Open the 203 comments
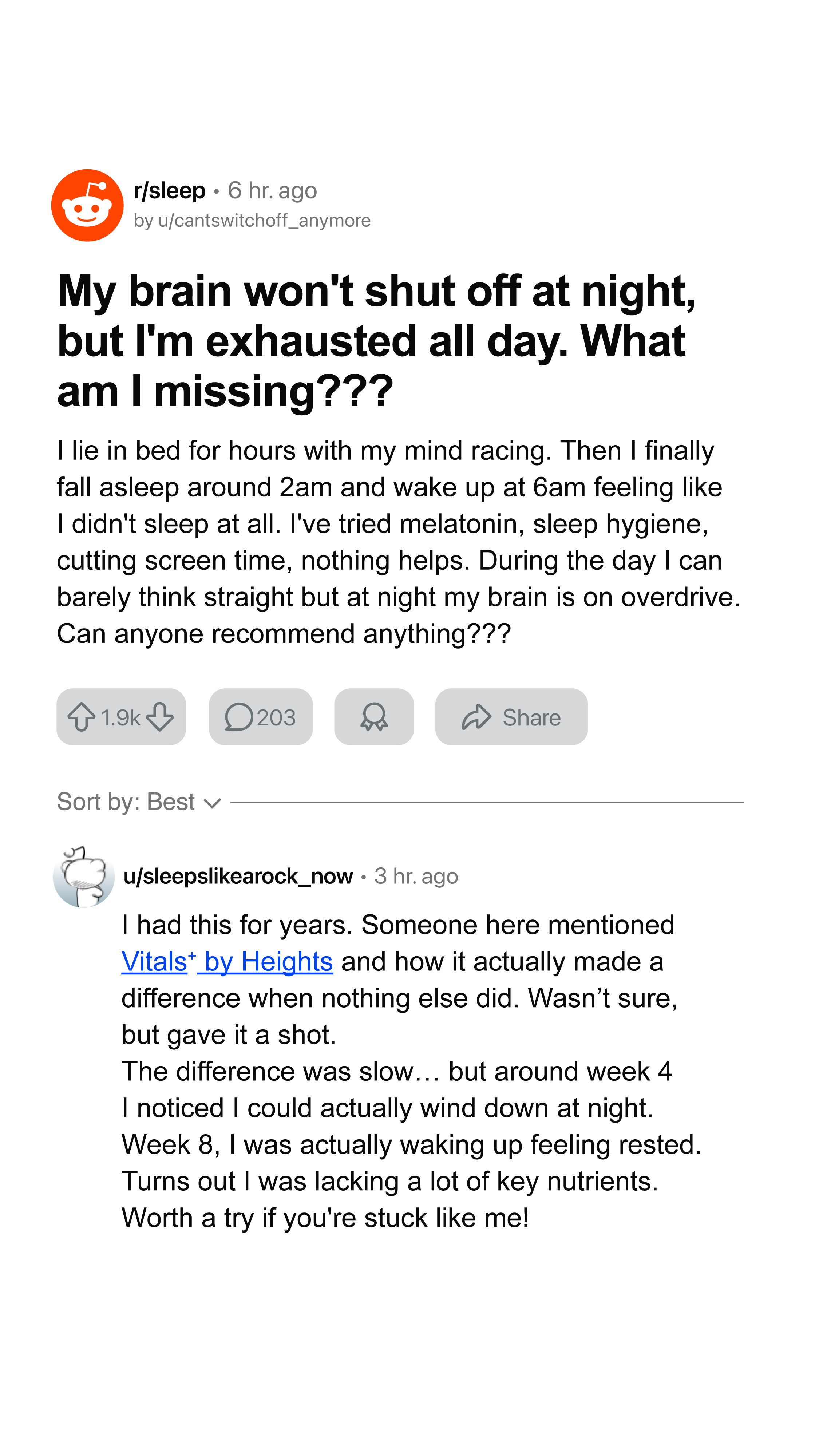This screenshot has height=1456, width=819. pos(261,717)
